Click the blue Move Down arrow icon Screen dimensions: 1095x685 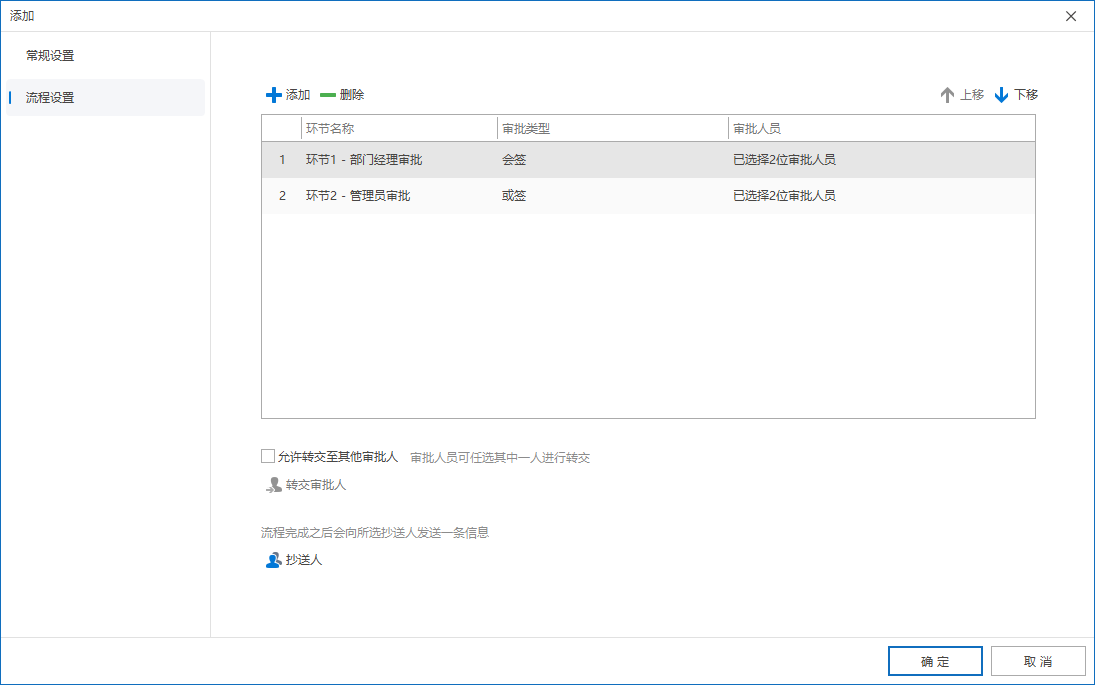click(1001, 95)
